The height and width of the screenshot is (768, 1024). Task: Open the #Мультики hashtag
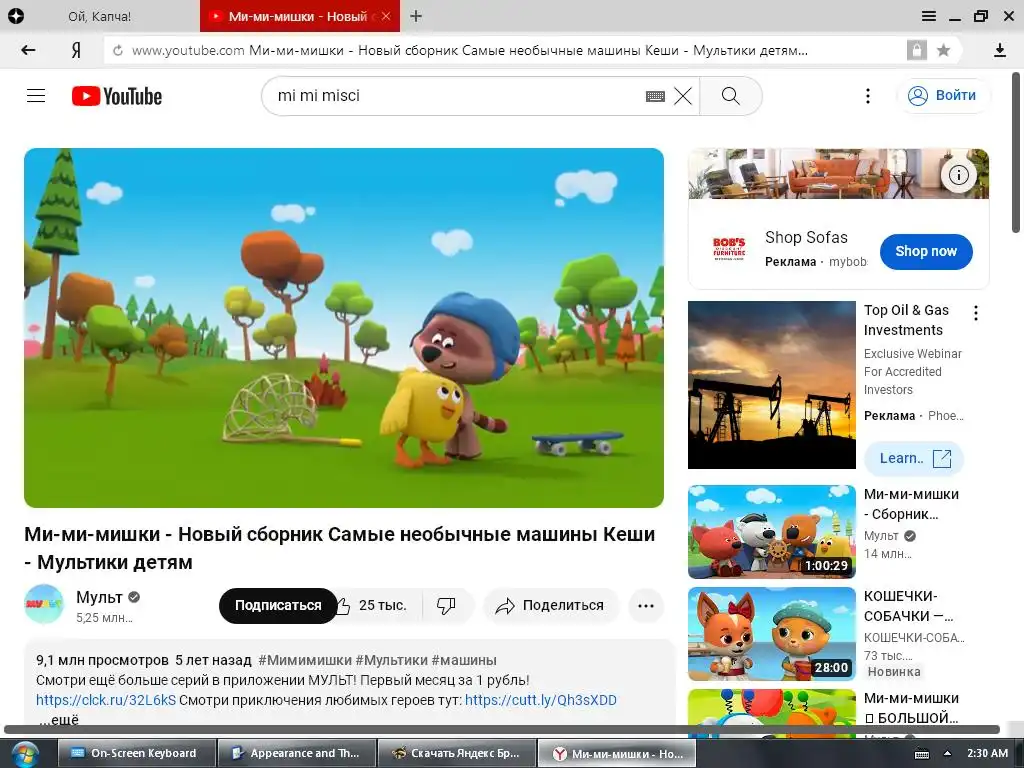tap(391, 660)
